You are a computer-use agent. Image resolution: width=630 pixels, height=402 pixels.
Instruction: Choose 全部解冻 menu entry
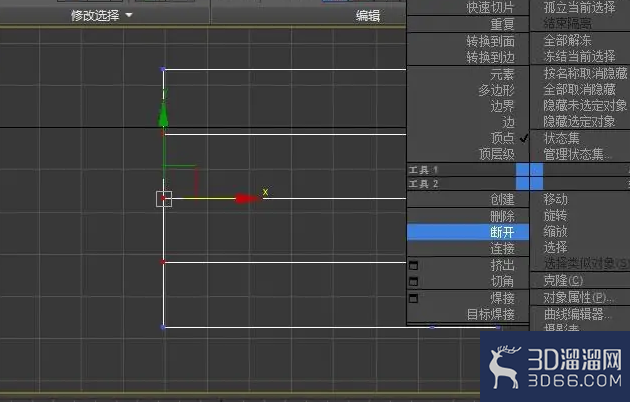567,40
